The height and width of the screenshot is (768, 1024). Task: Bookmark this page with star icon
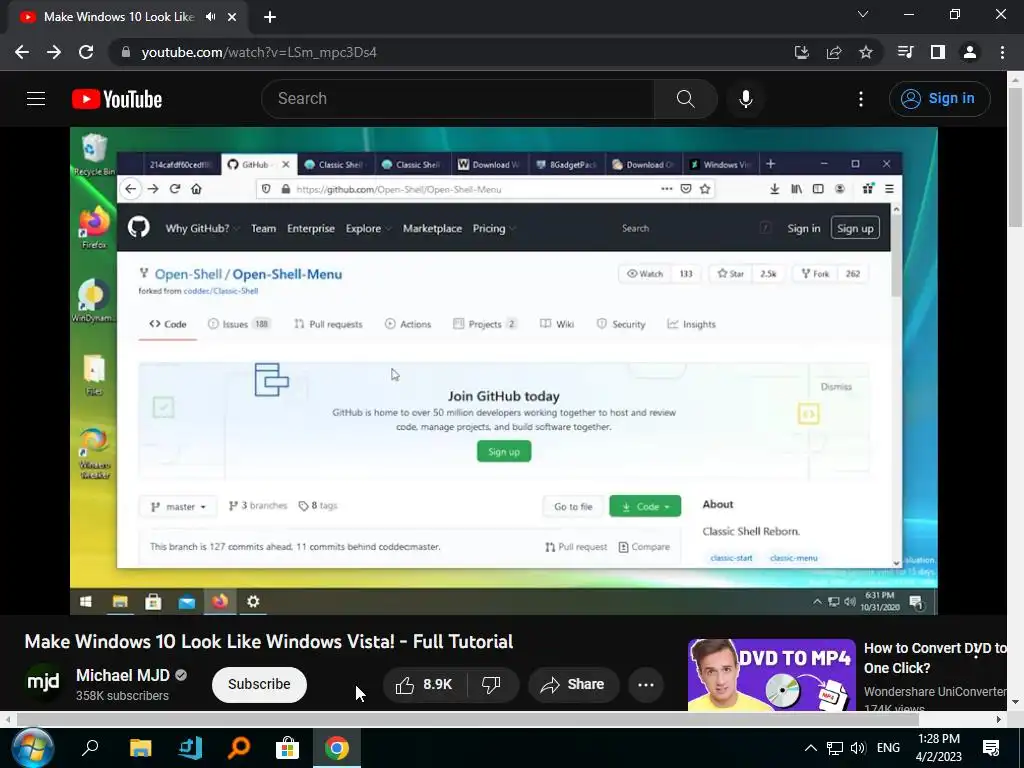coord(866,52)
